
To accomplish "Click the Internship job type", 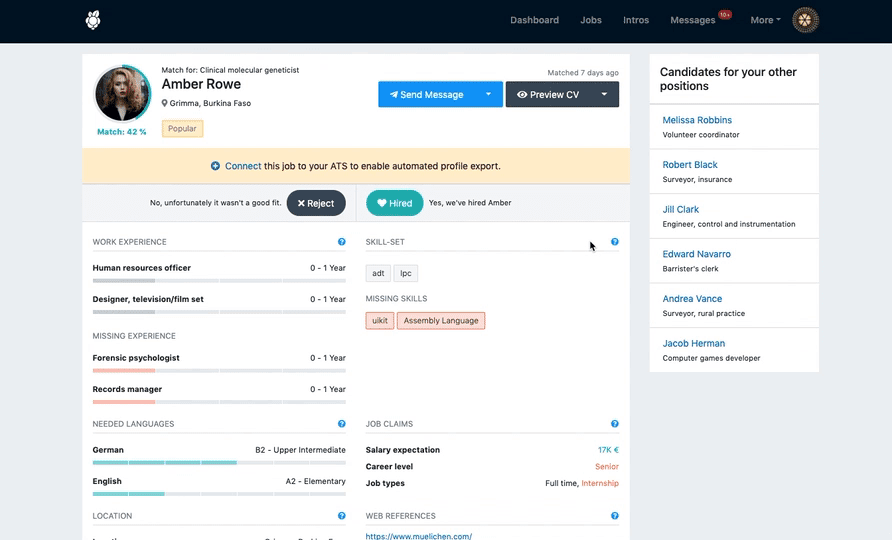I will (x=600, y=483).
